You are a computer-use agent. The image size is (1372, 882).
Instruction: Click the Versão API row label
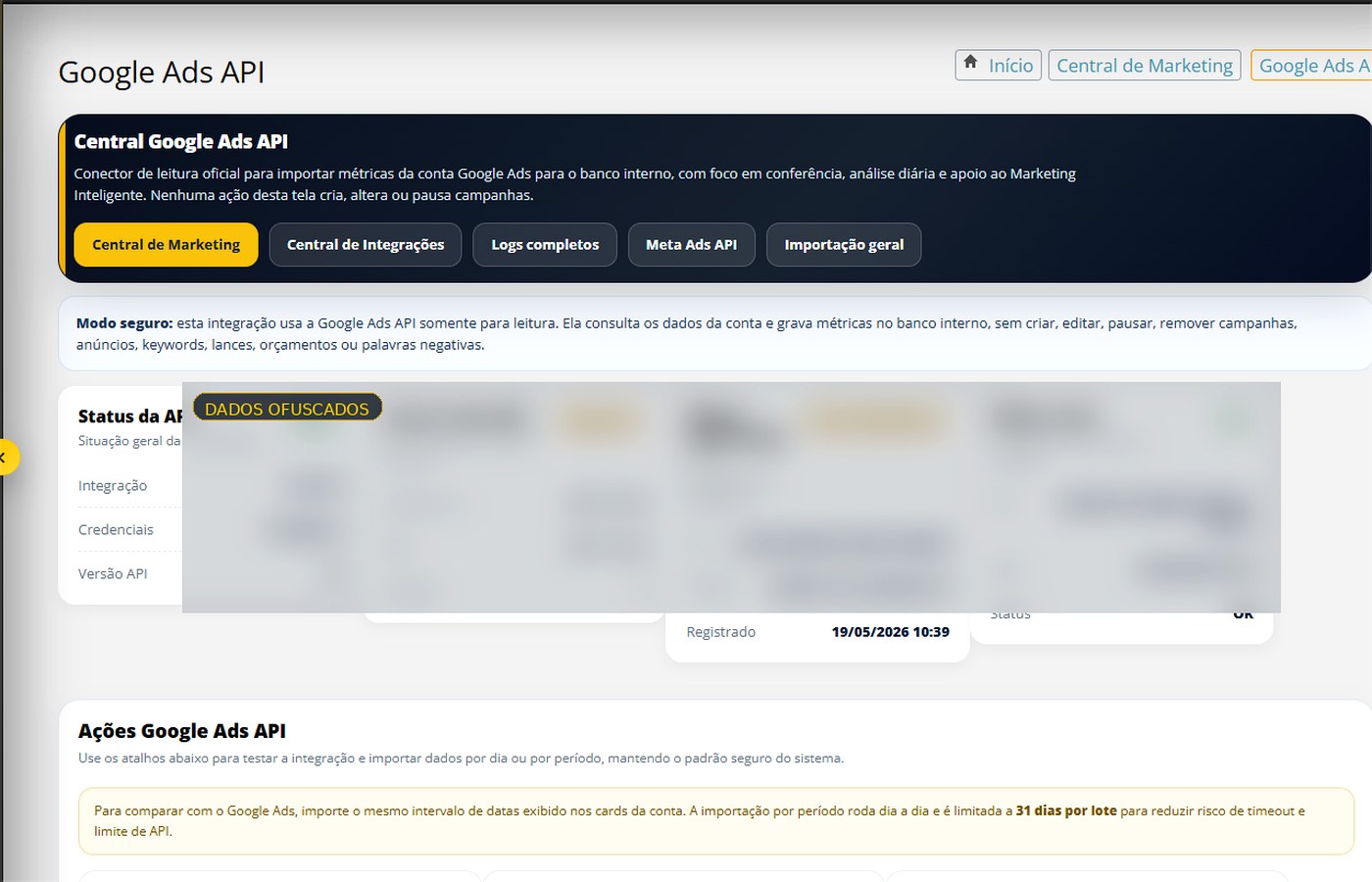tap(113, 574)
